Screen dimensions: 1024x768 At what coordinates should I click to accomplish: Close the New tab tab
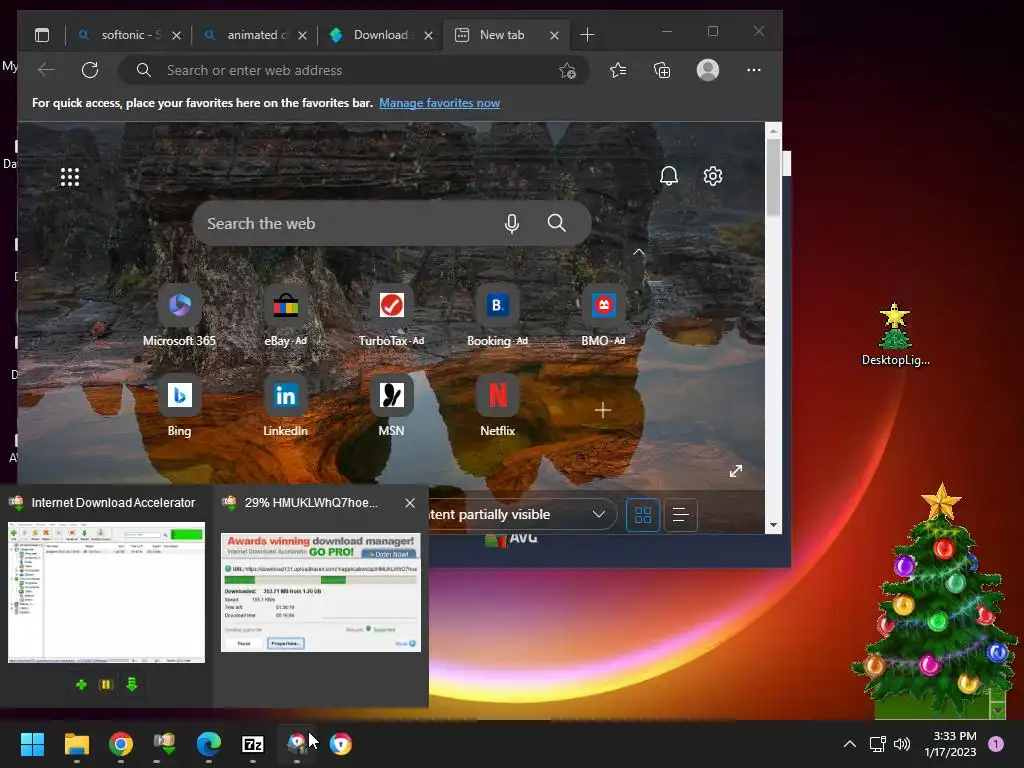(x=554, y=36)
